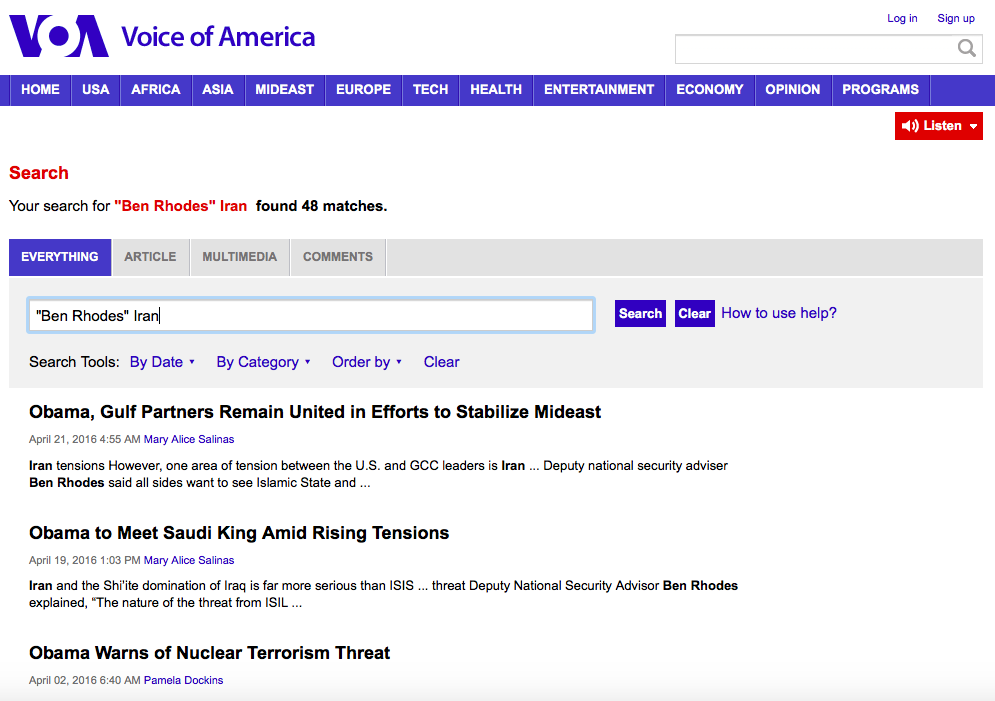Click the snippet starting Iran tensions However
The image size is (995, 701).
click(x=378, y=474)
